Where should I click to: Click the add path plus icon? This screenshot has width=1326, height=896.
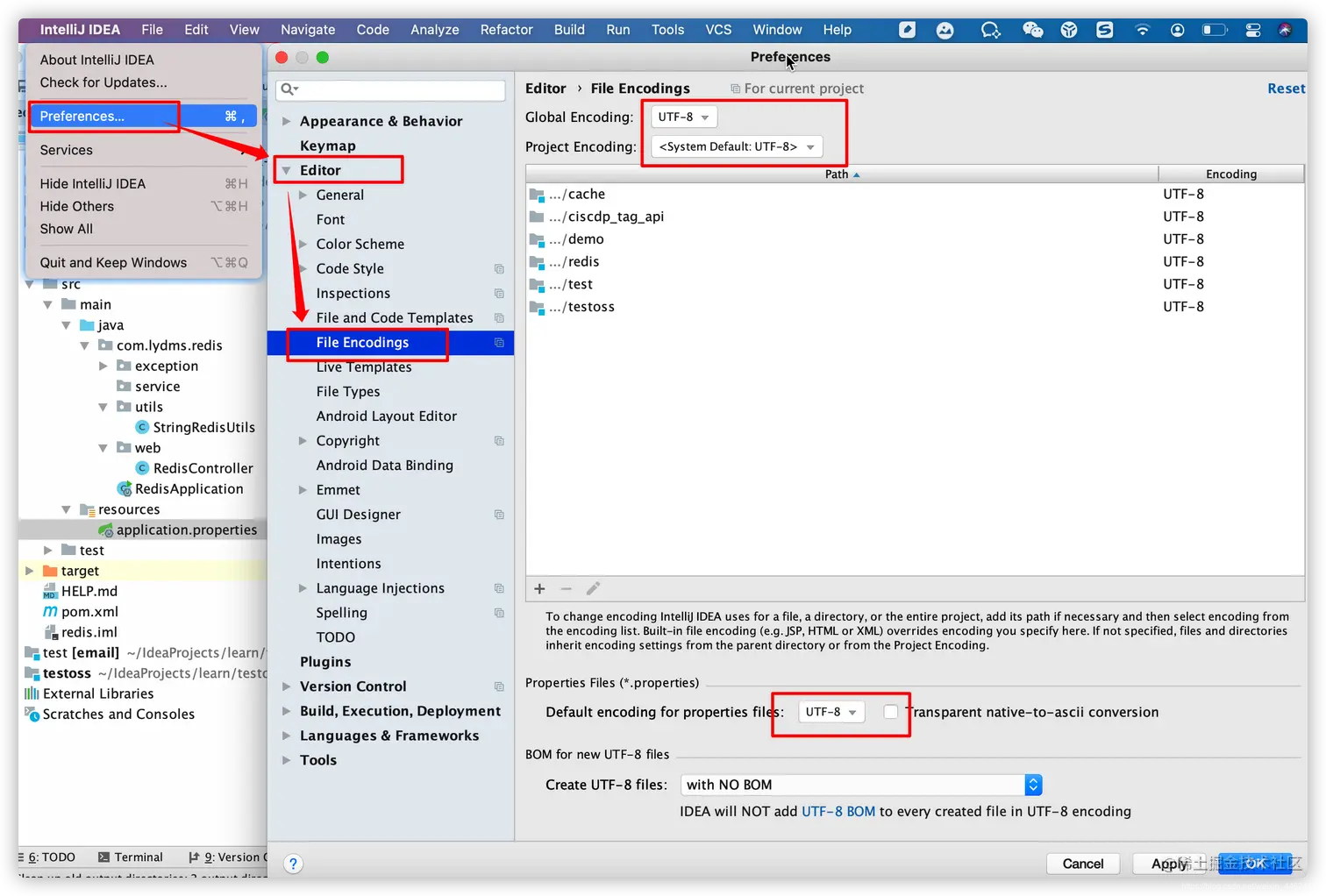click(540, 588)
